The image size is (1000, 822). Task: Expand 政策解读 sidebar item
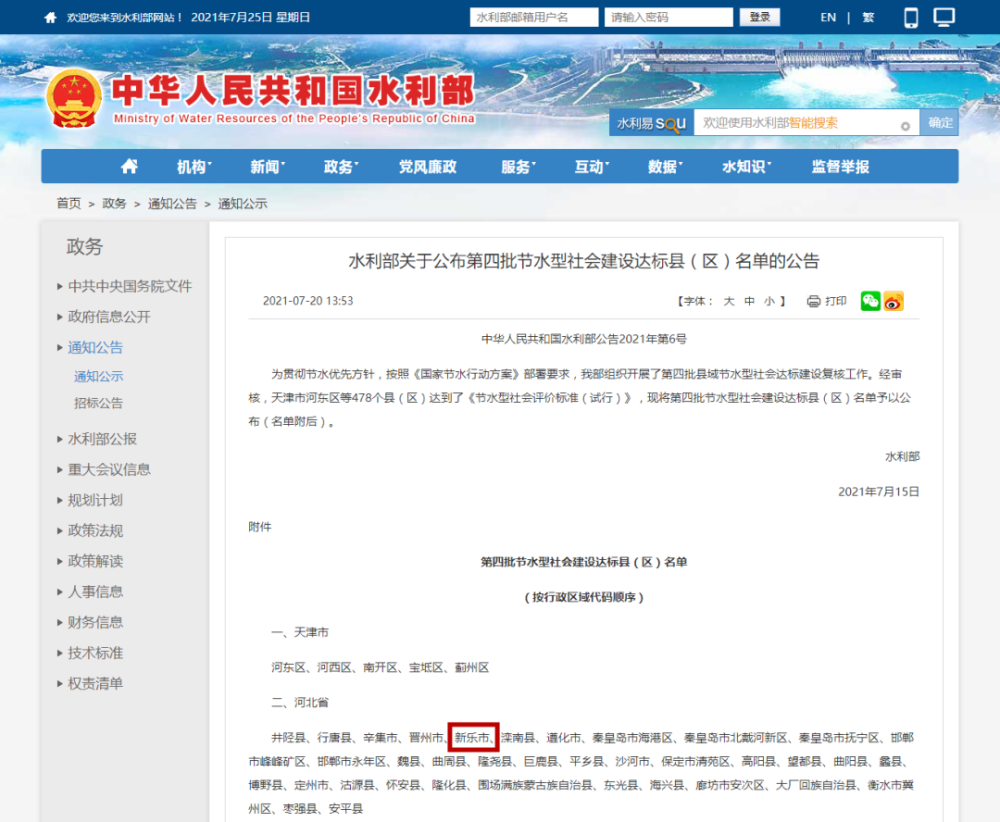[x=95, y=561]
